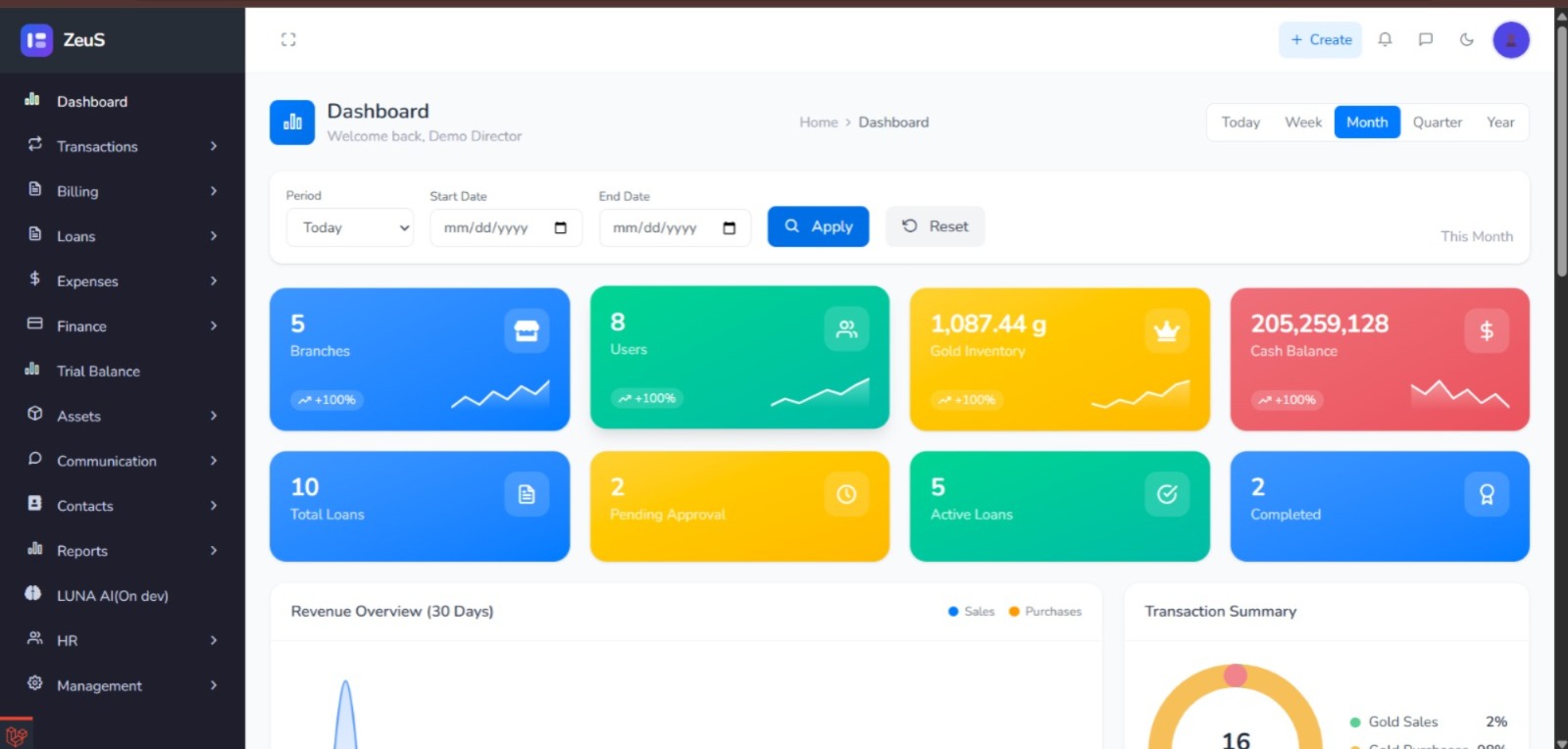
Task: Switch to the Quarter range tab
Action: point(1438,123)
